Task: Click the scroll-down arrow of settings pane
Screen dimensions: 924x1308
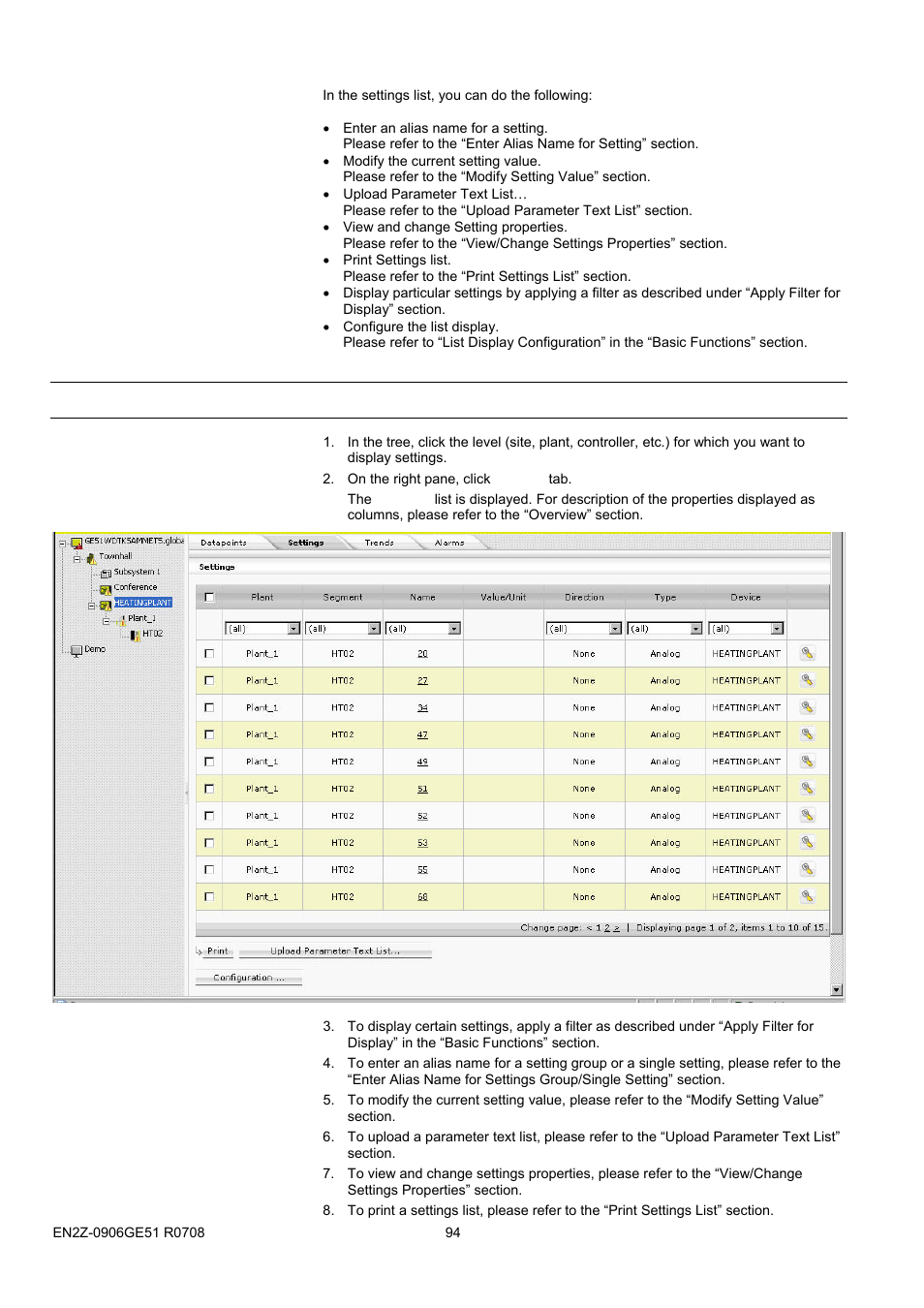Action: click(x=837, y=990)
